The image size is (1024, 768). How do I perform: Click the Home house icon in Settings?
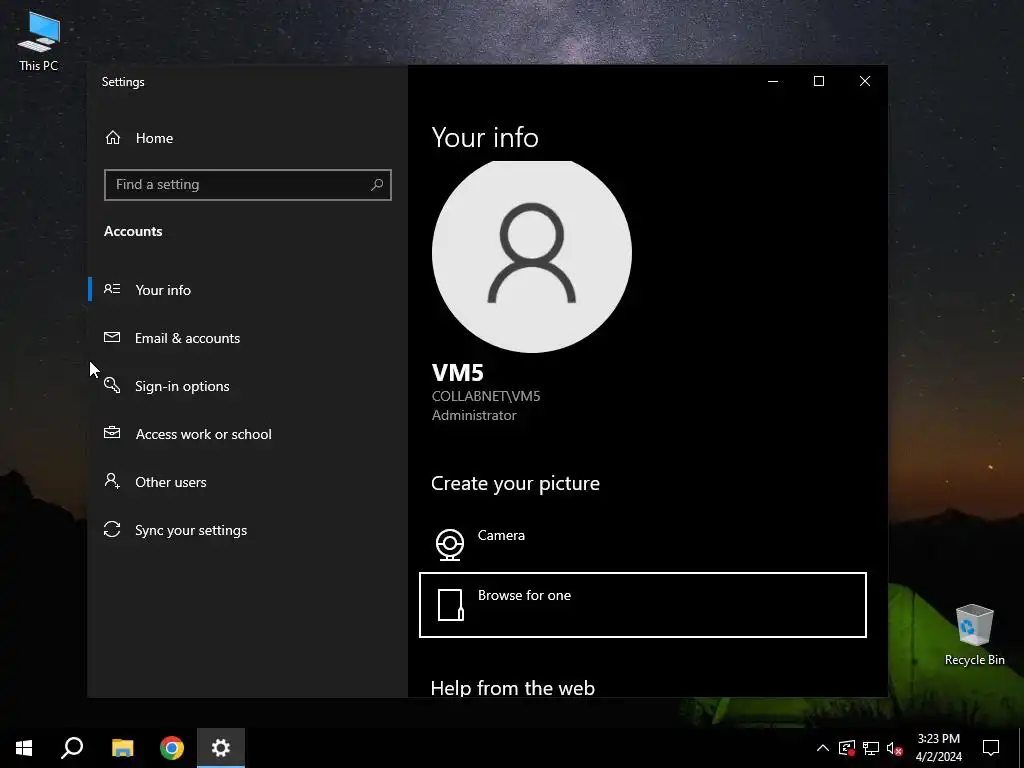point(113,138)
